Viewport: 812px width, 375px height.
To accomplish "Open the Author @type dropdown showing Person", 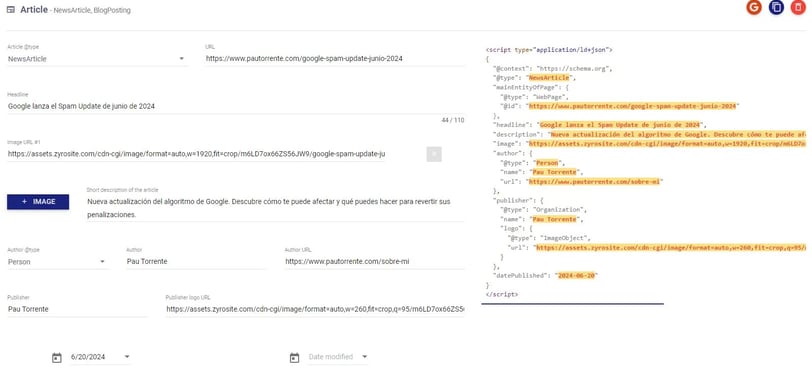I will (58, 262).
